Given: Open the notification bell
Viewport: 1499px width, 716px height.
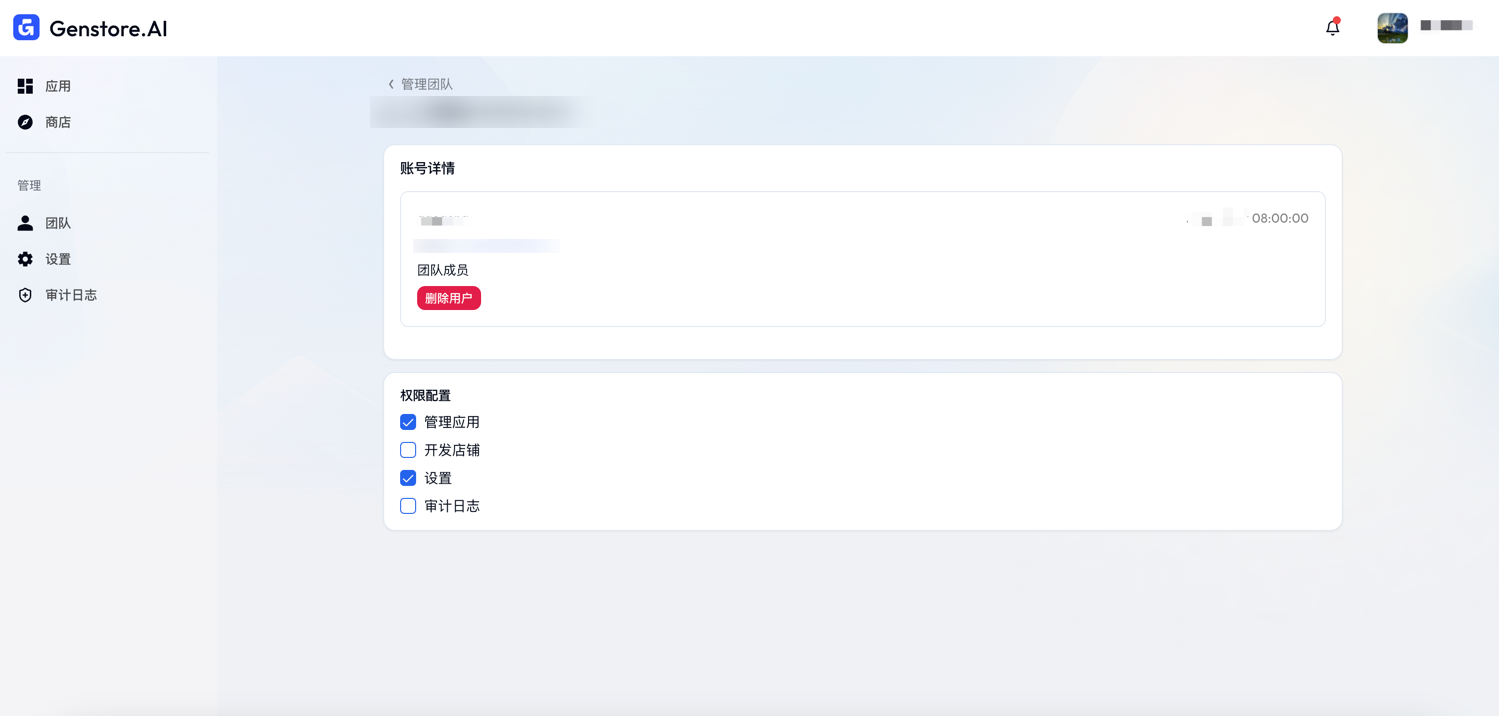Looking at the screenshot, I should (x=1333, y=28).
